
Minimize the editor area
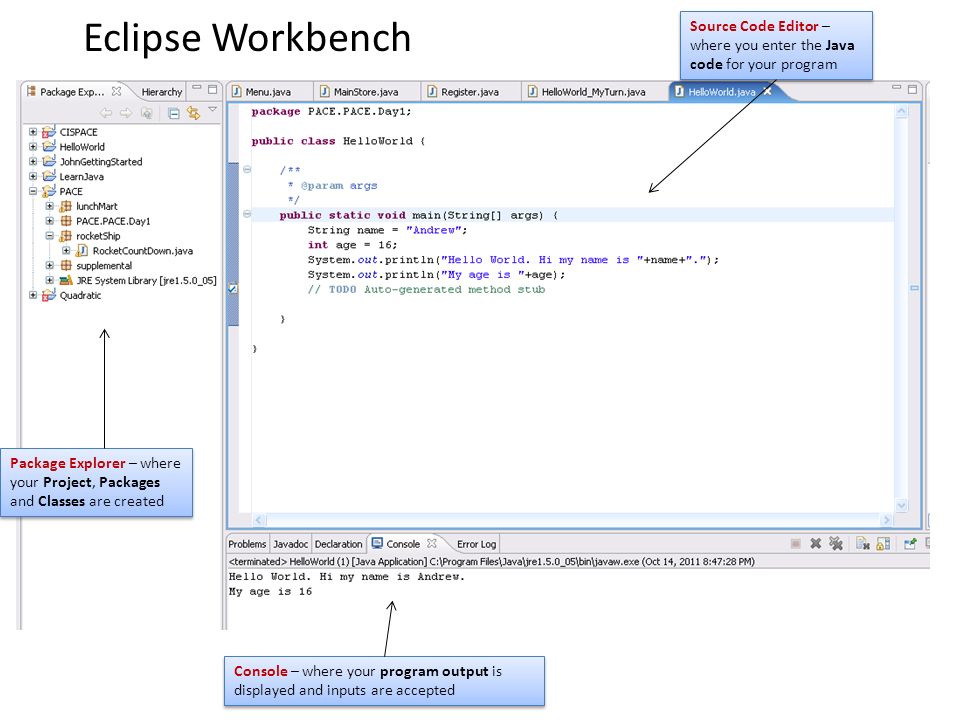coord(896,88)
